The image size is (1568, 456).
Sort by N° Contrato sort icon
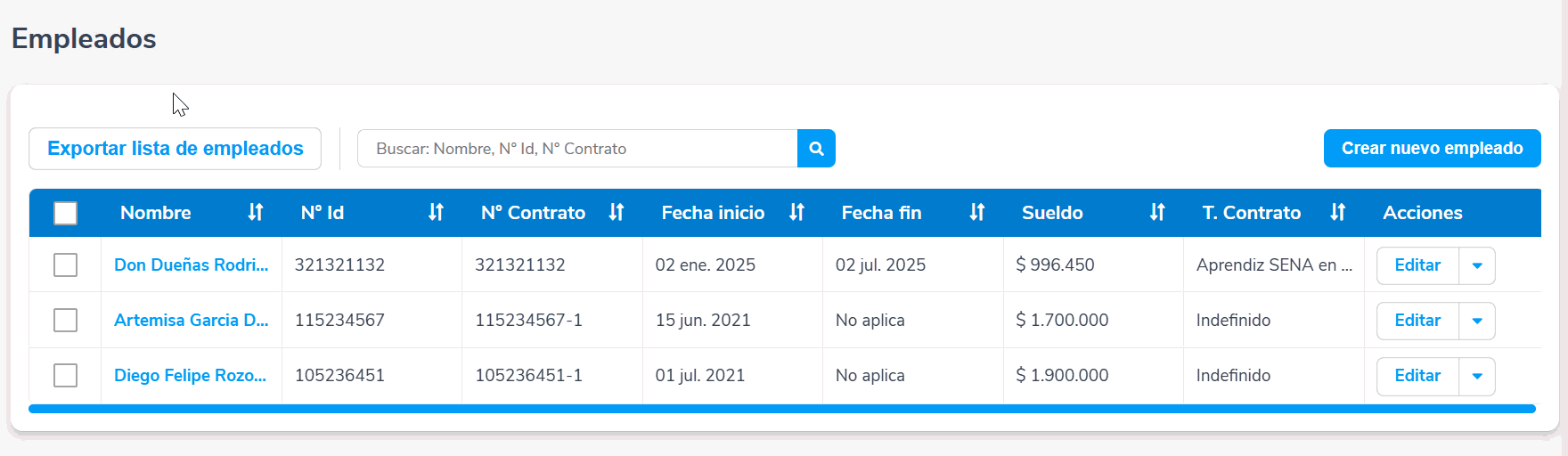(617, 212)
